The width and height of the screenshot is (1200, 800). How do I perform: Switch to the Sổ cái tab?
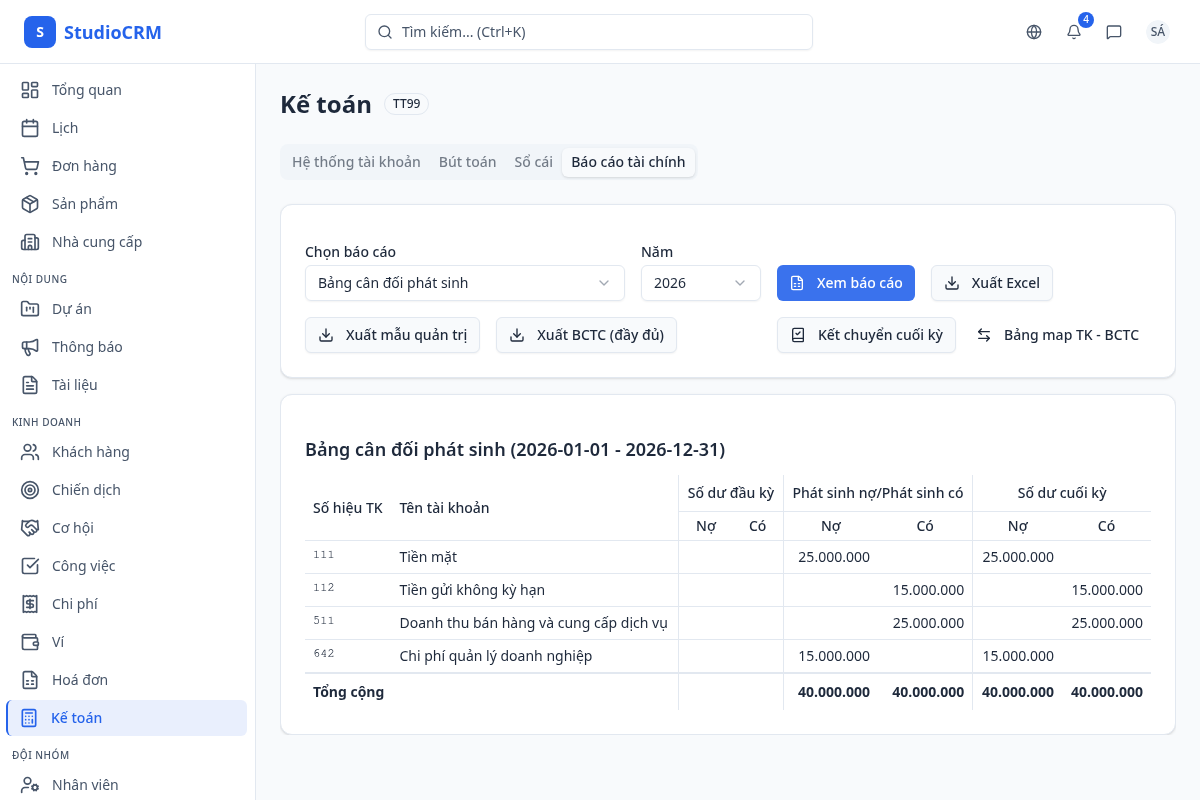click(x=533, y=162)
